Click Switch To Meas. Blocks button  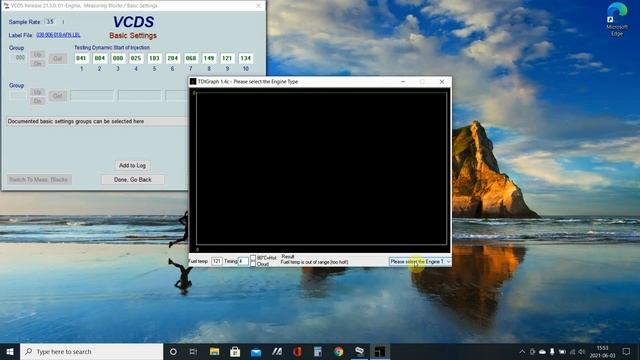tap(39, 180)
